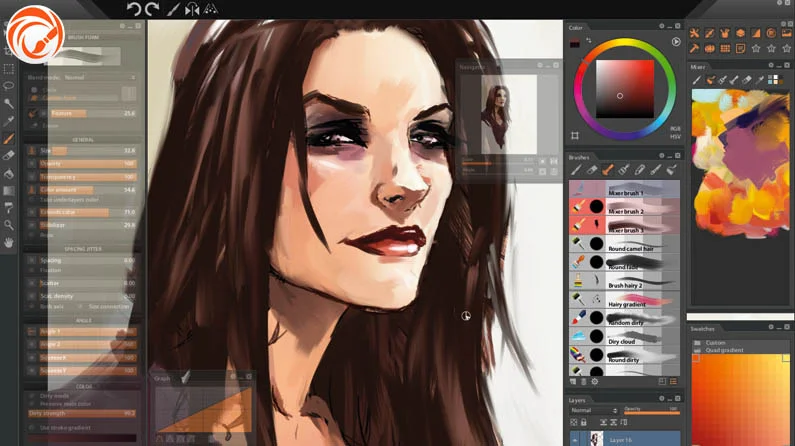Open brush settings gear in Brushes panel
Image resolution: width=795 pixels, height=446 pixels.
pos(595,381)
